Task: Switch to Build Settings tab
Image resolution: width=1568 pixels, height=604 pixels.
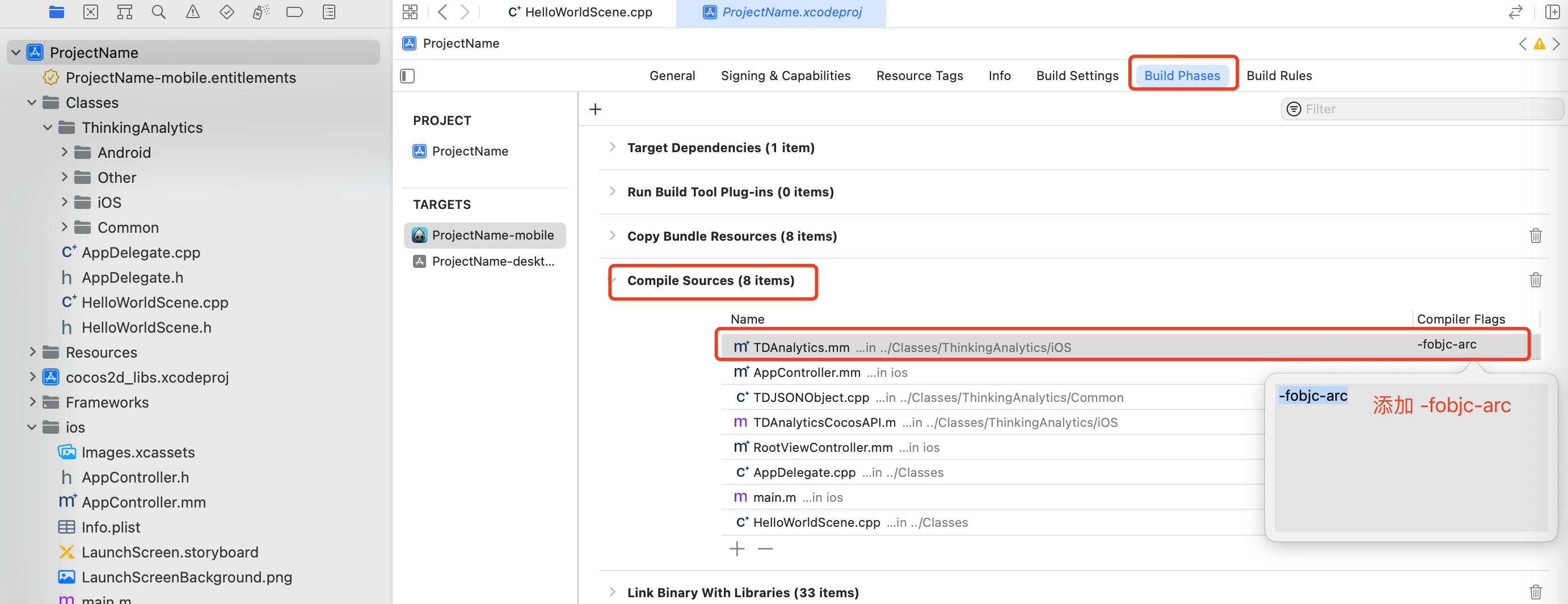Action: 1077,76
